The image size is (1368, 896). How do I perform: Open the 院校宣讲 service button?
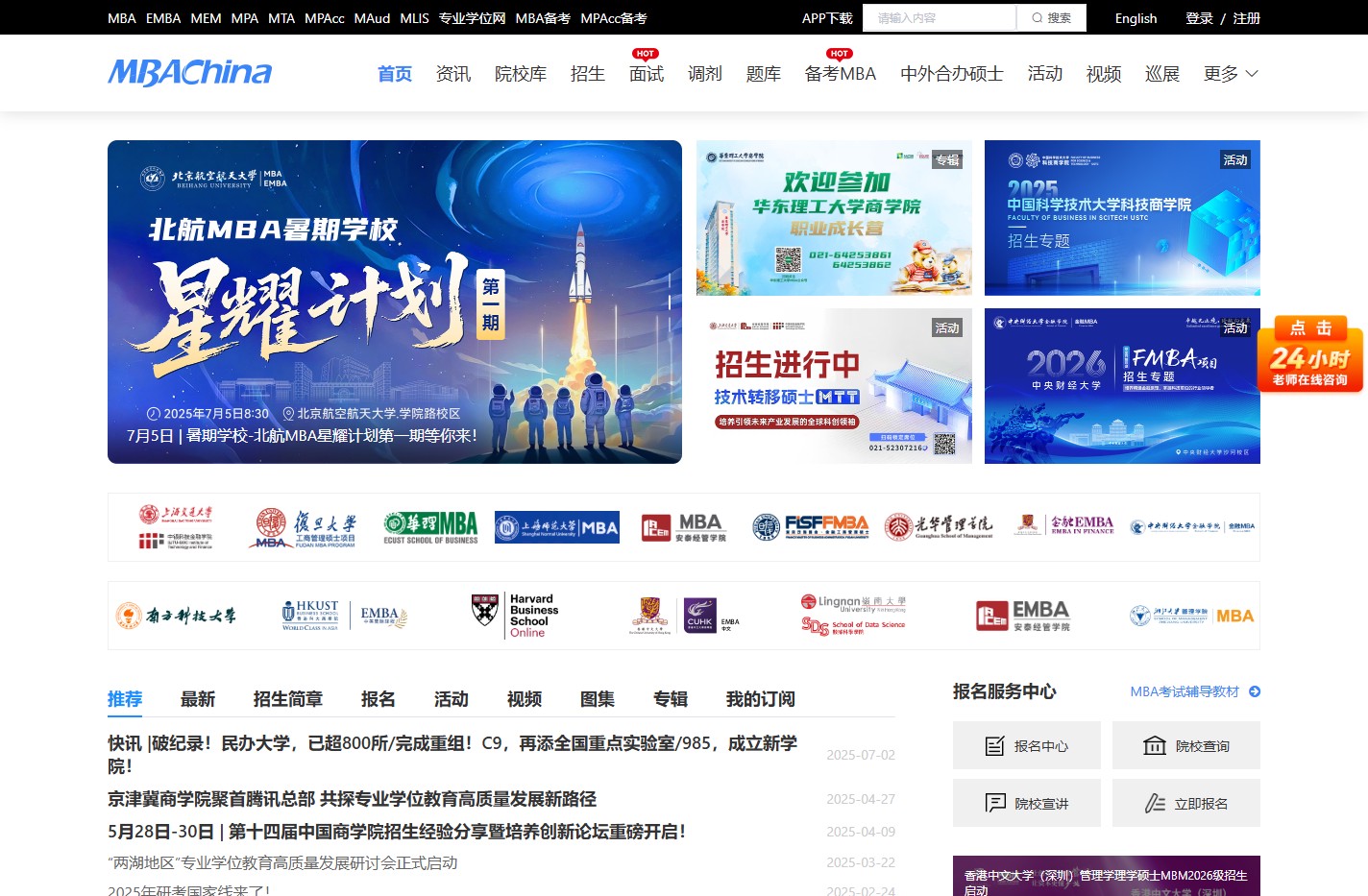pyautogui.click(x=1027, y=803)
